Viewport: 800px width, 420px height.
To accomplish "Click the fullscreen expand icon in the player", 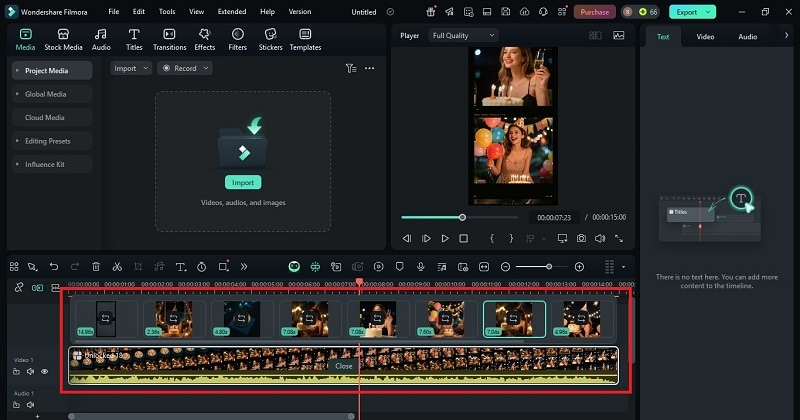I will pyautogui.click(x=619, y=238).
